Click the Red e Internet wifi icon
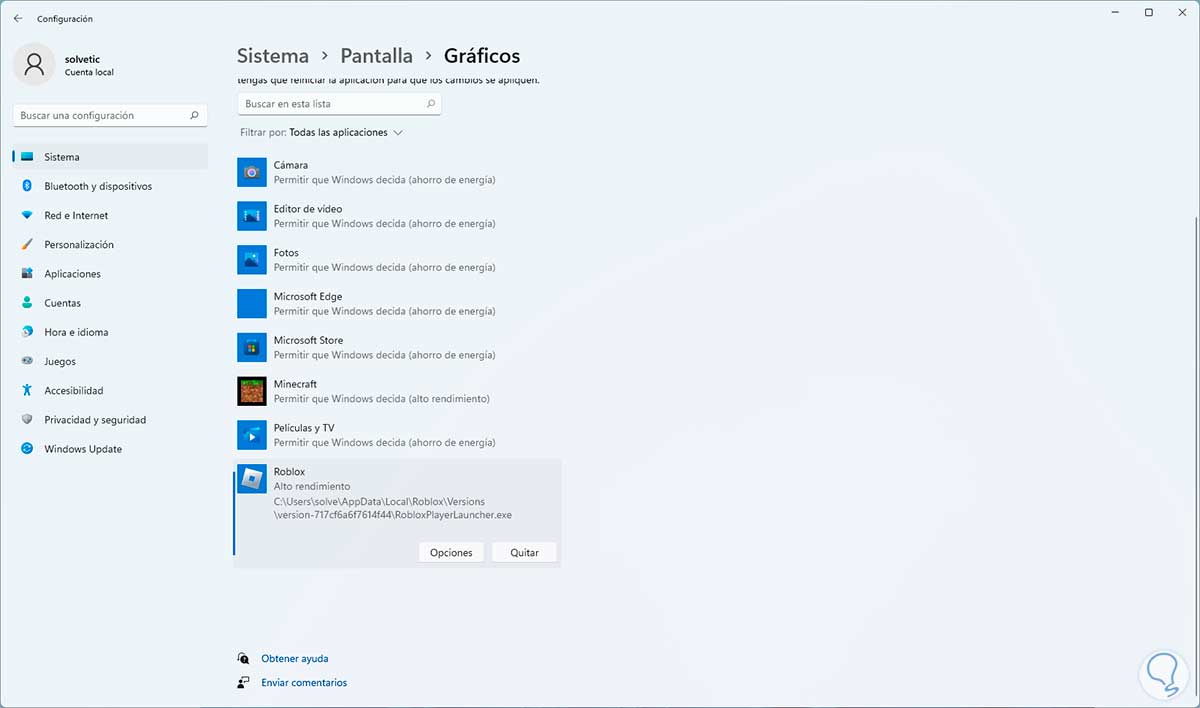The image size is (1200, 708). (x=27, y=216)
